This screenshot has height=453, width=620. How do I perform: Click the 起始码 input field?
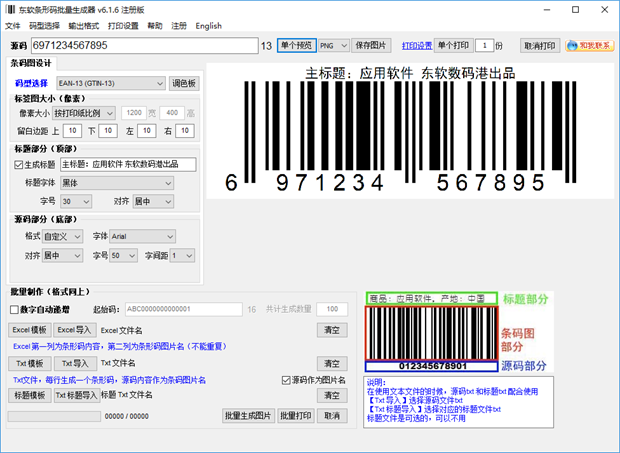184,310
